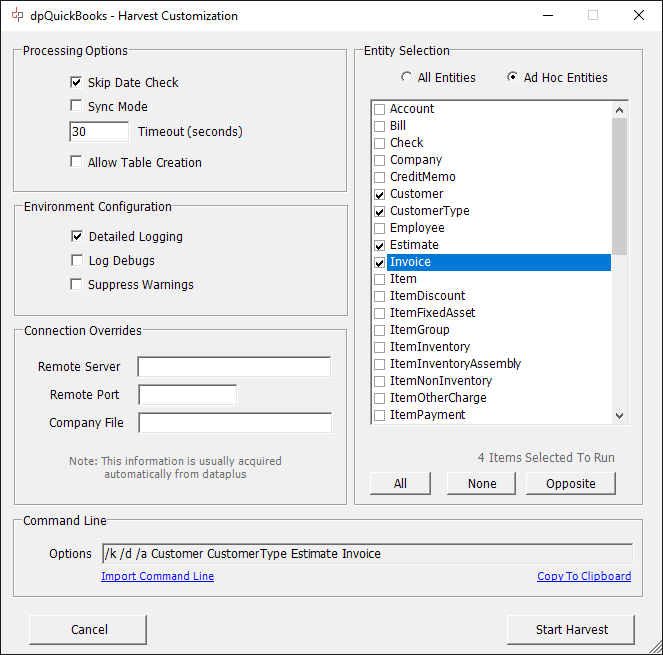This screenshot has width=663, height=655.
Task: Click the entity list scroll up arrow
Action: (x=619, y=110)
